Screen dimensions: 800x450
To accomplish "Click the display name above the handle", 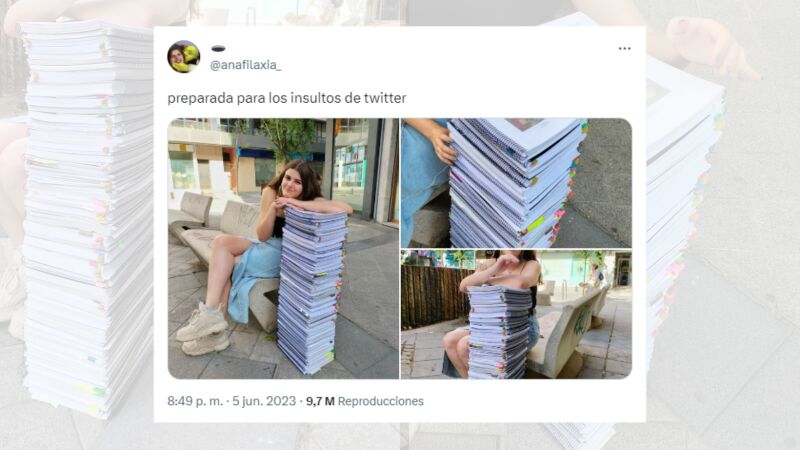I will pyautogui.click(x=218, y=48).
